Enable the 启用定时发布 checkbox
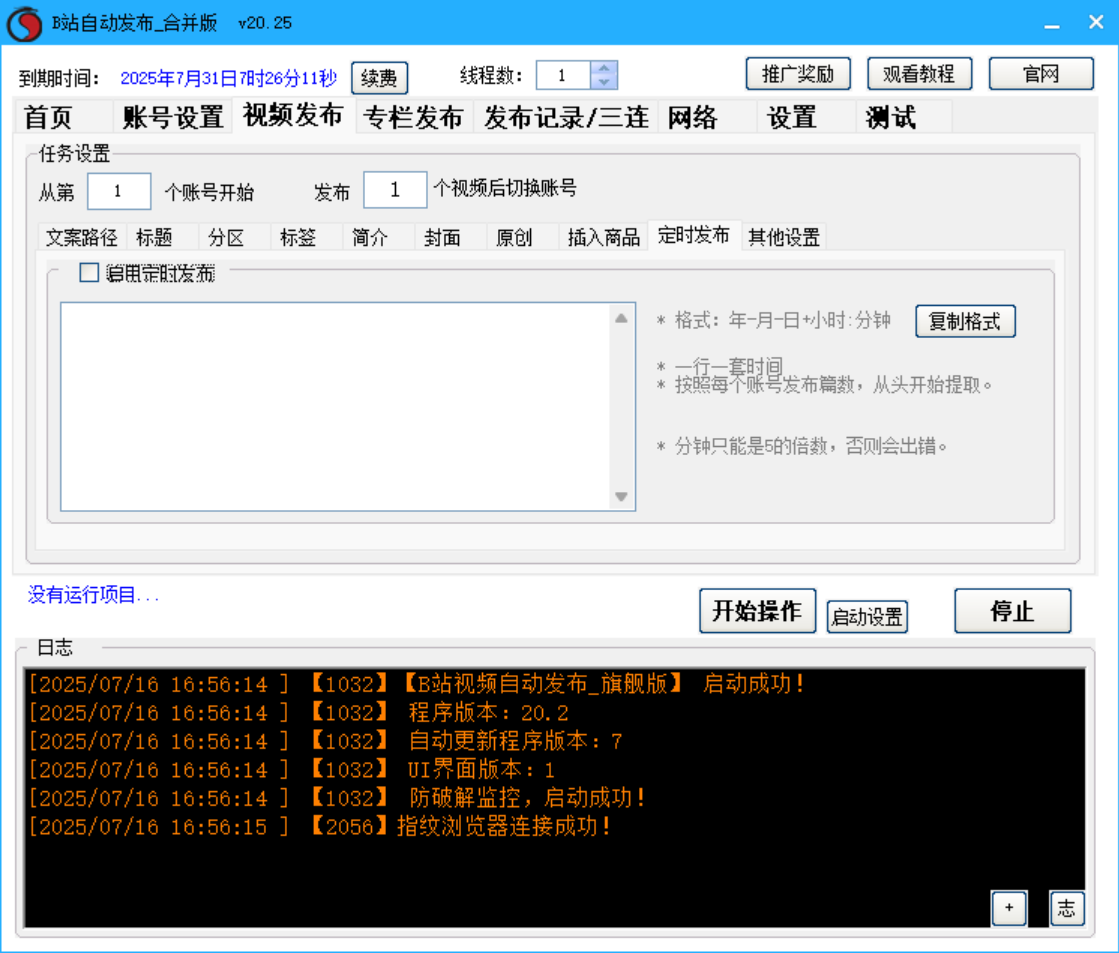 tap(89, 273)
